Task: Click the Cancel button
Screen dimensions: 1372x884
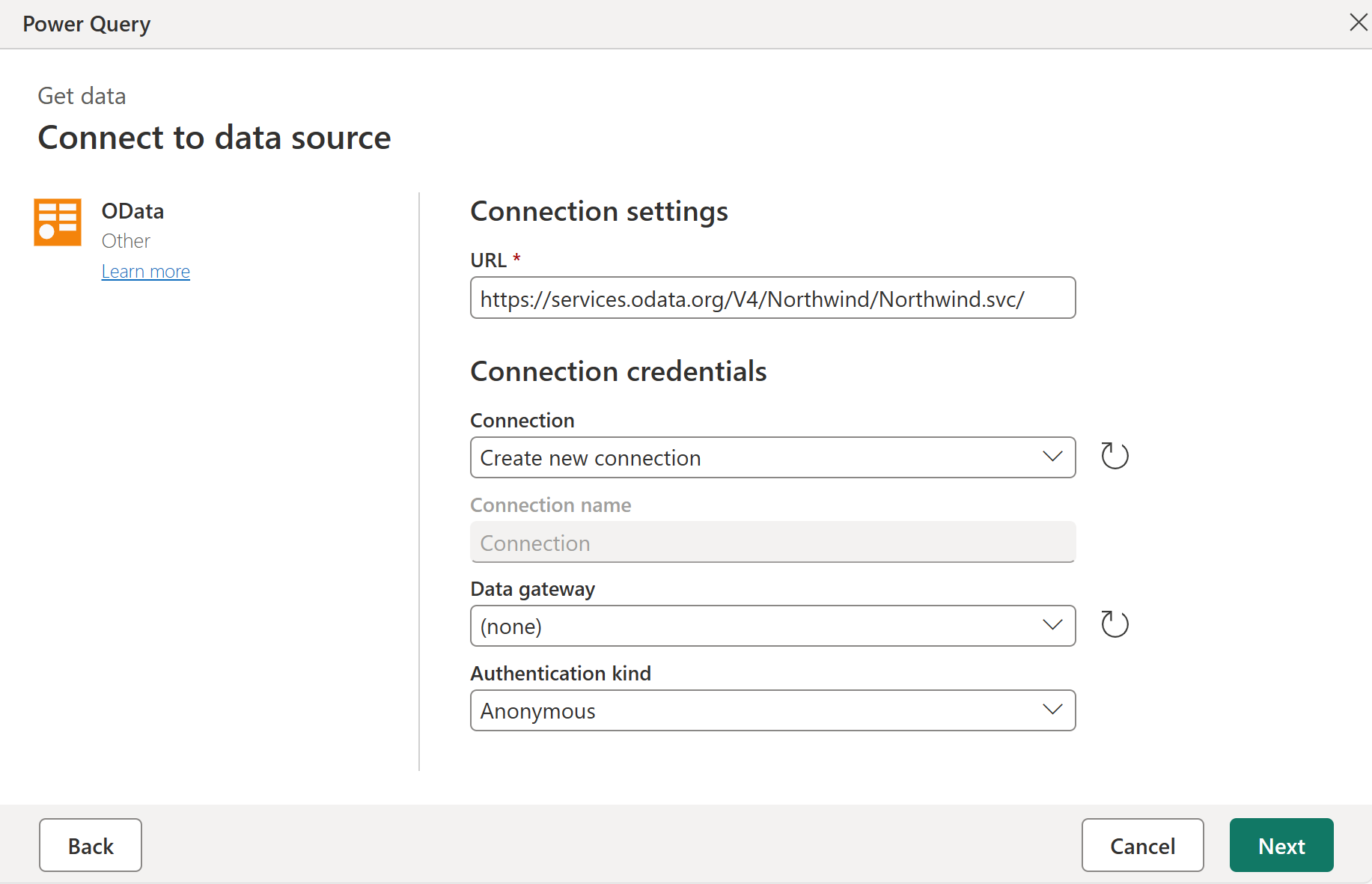Action: 1142,845
